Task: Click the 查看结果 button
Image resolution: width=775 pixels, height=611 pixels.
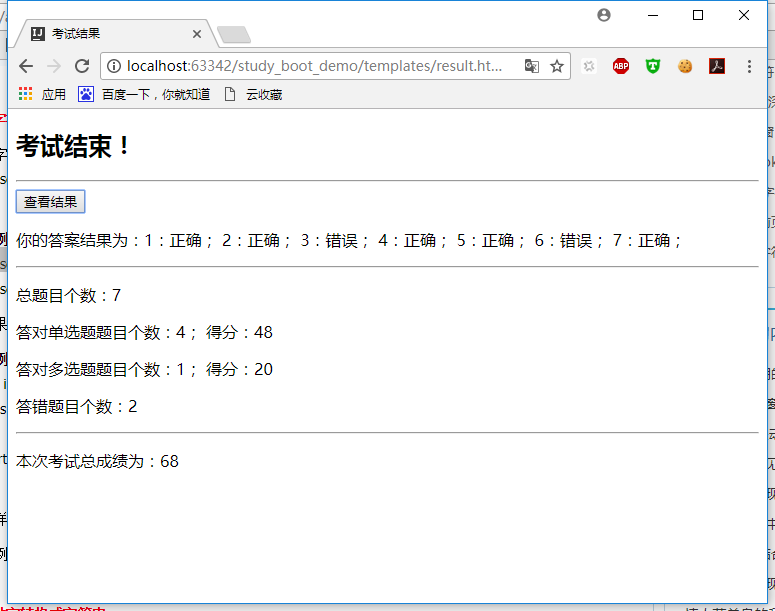Action: 50,202
